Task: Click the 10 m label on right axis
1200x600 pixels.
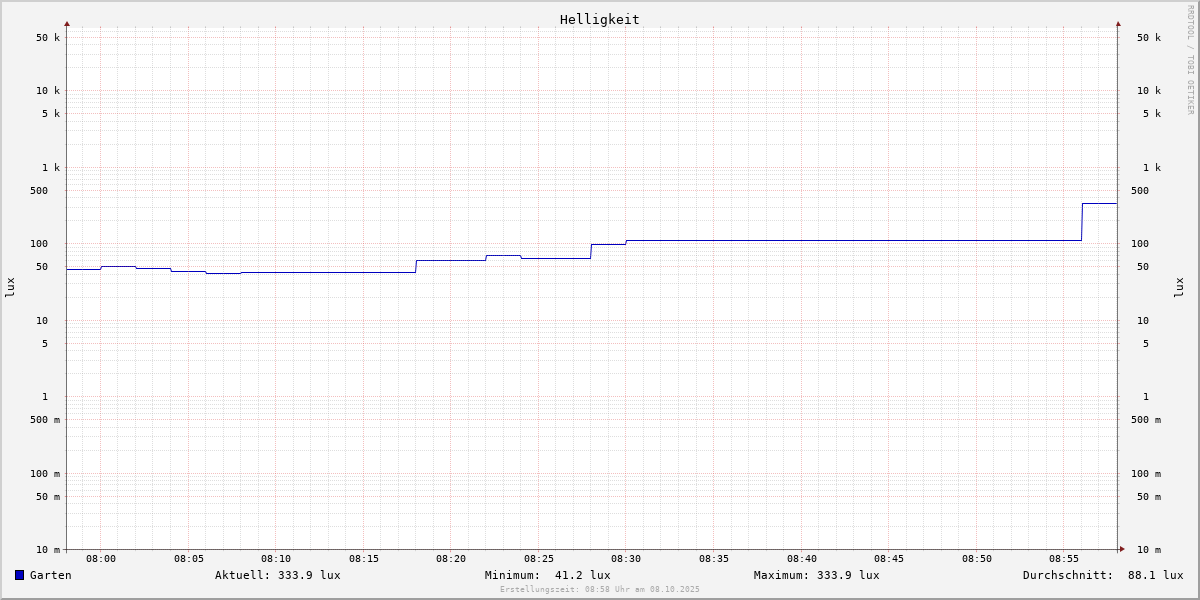Action: pos(1148,550)
